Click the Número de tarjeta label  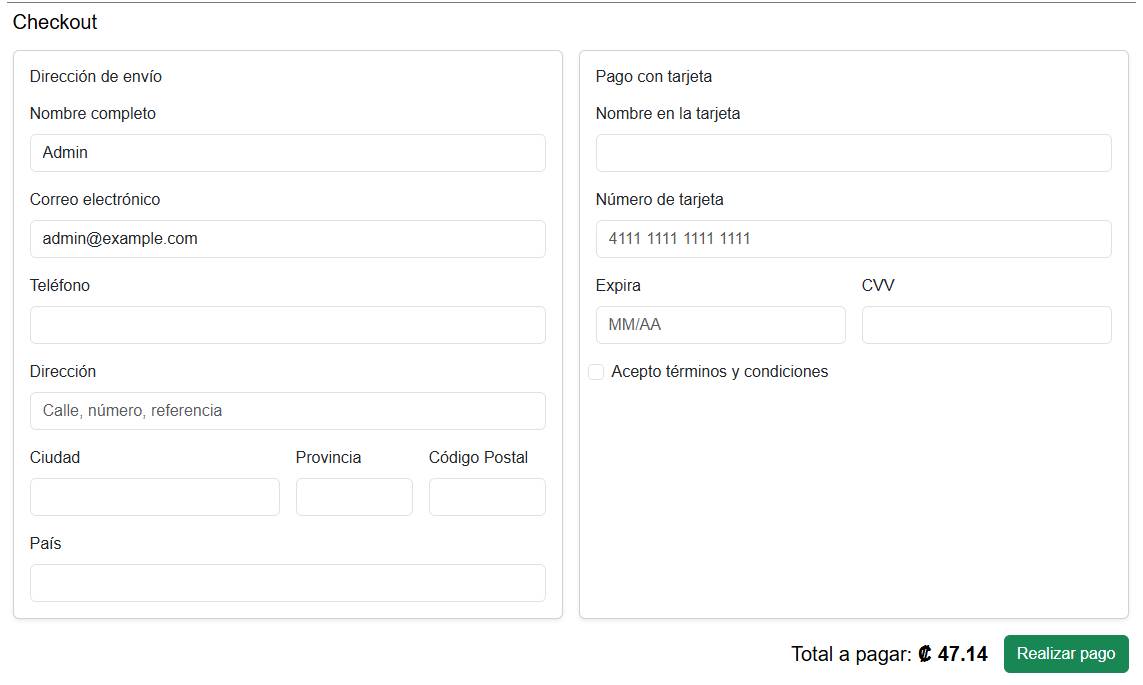pos(659,200)
